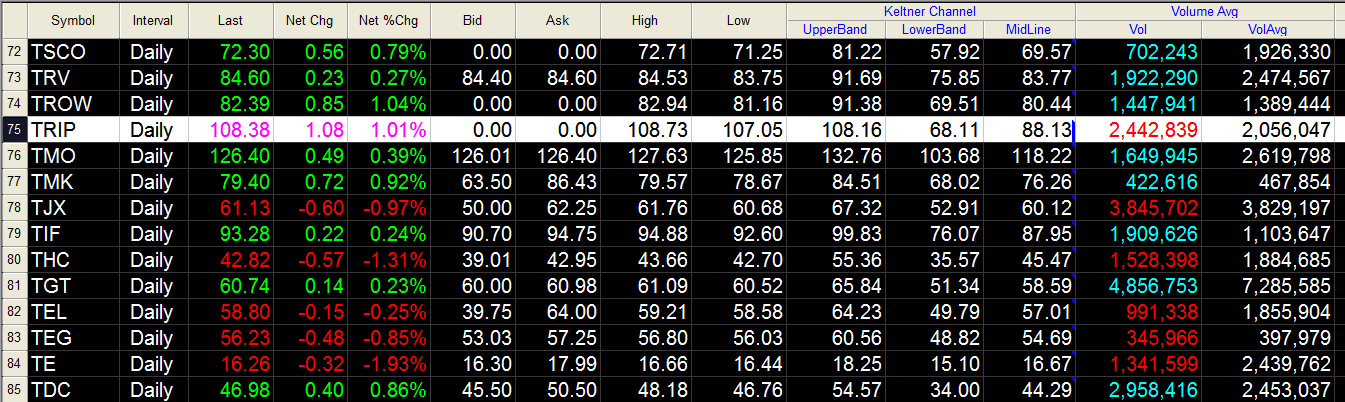This screenshot has width=1345, height=402.
Task: Click the VolAvg column header
Action: coord(1267,29)
